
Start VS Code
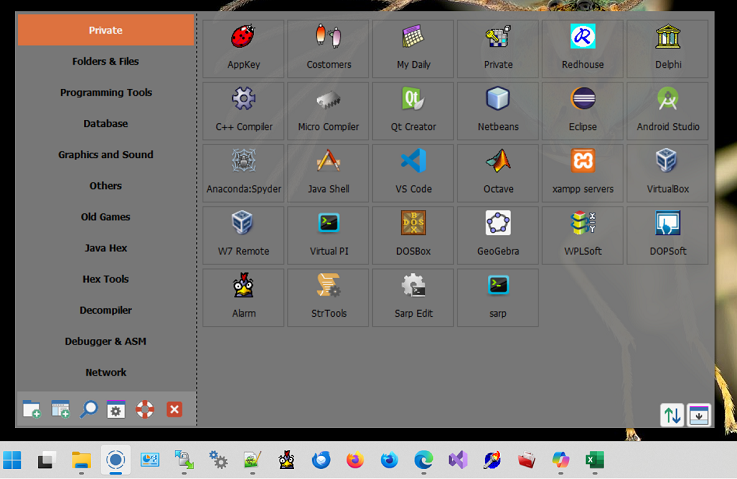[x=413, y=173]
